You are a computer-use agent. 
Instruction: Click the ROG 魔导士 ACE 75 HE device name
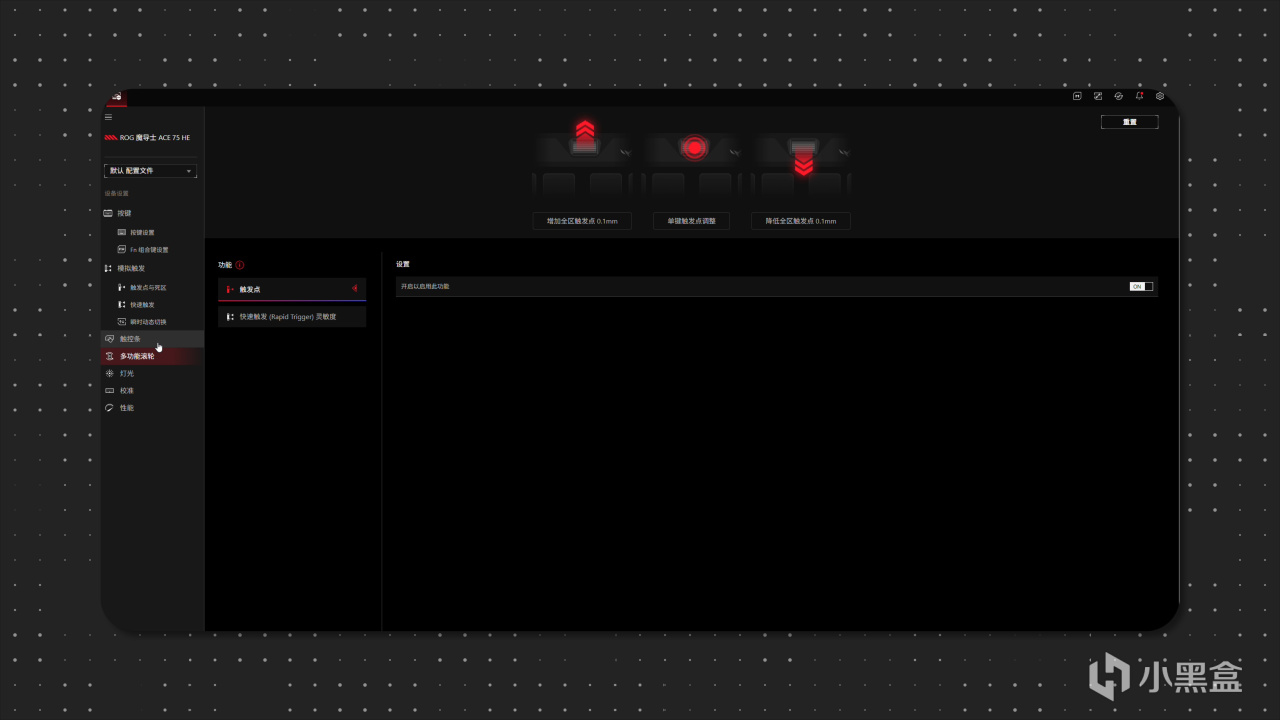(x=155, y=138)
